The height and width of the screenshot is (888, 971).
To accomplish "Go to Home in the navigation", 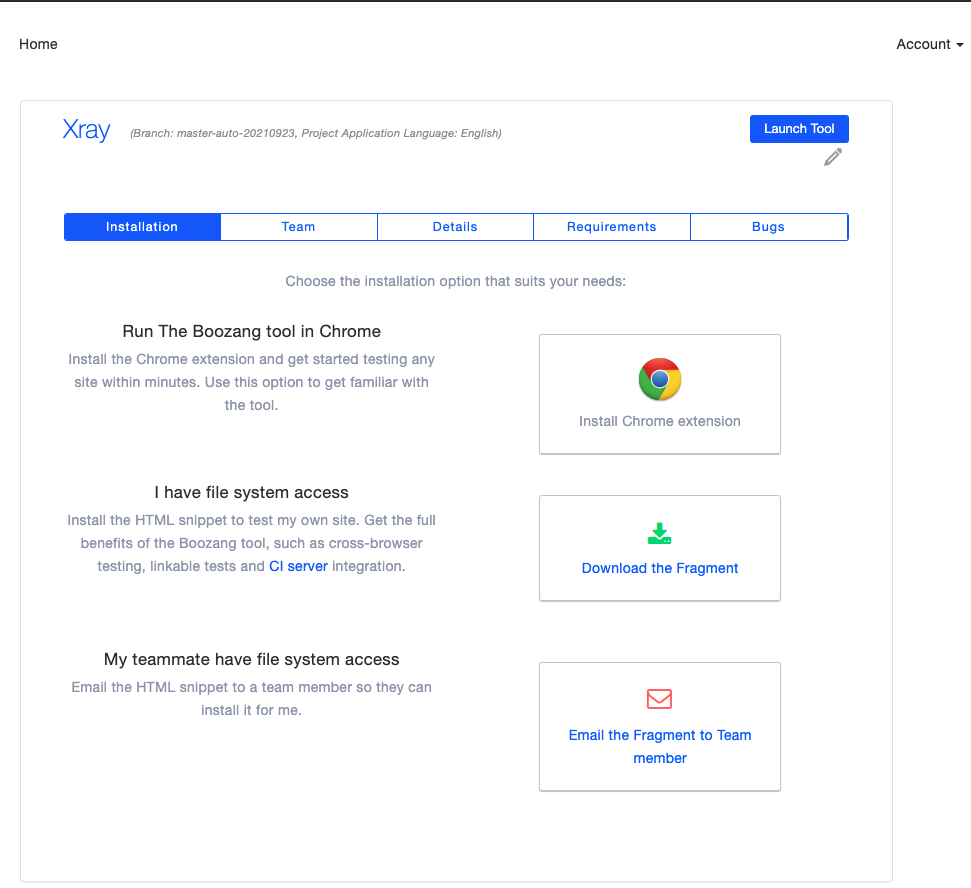I will coord(38,44).
